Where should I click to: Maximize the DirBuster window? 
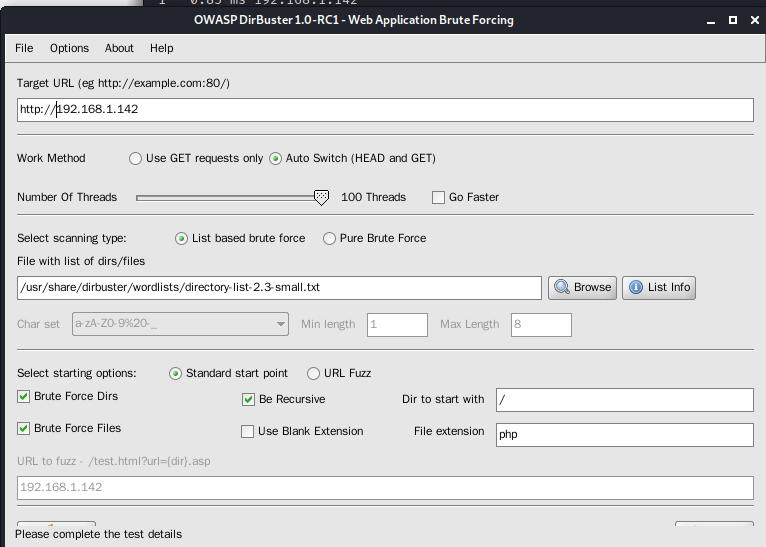click(733, 20)
